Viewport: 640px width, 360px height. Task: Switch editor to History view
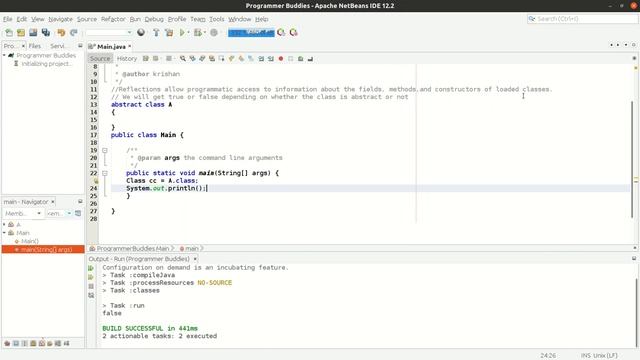127,59
